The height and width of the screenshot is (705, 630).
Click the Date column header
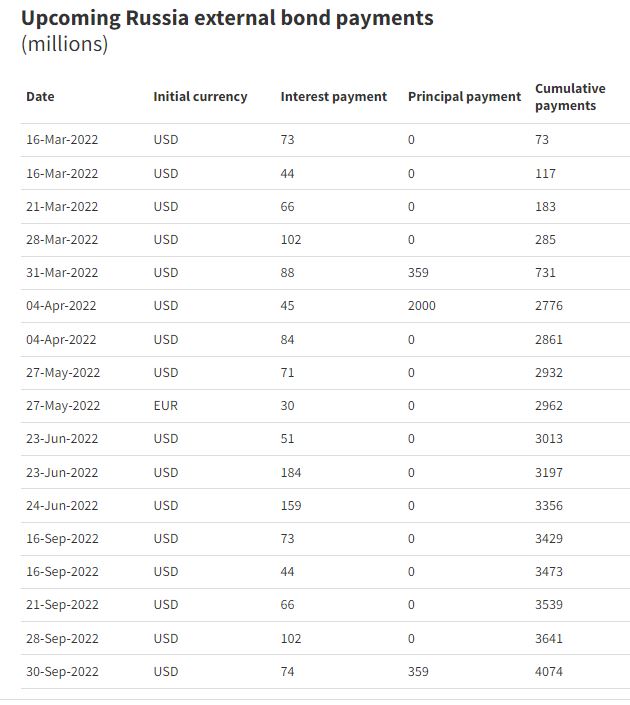coord(41,97)
